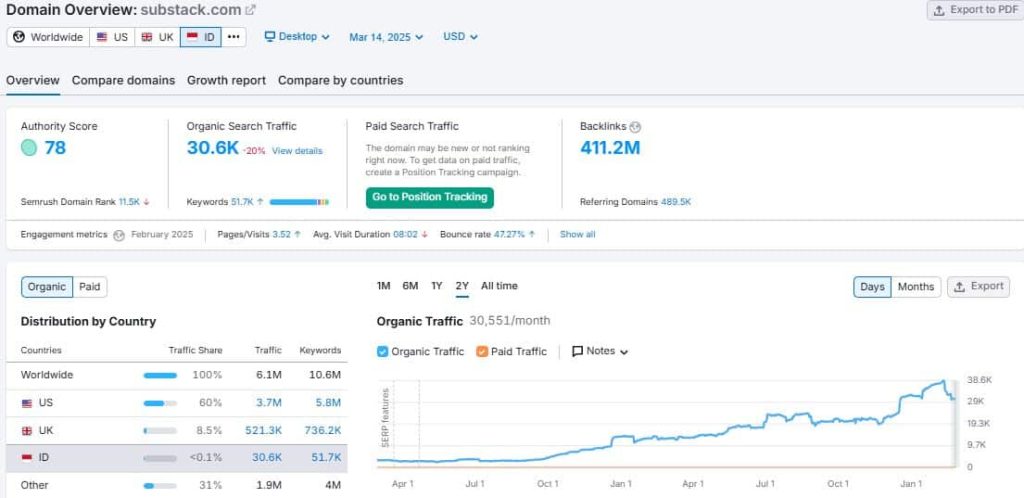Click the Notes speech bubble icon

577,351
